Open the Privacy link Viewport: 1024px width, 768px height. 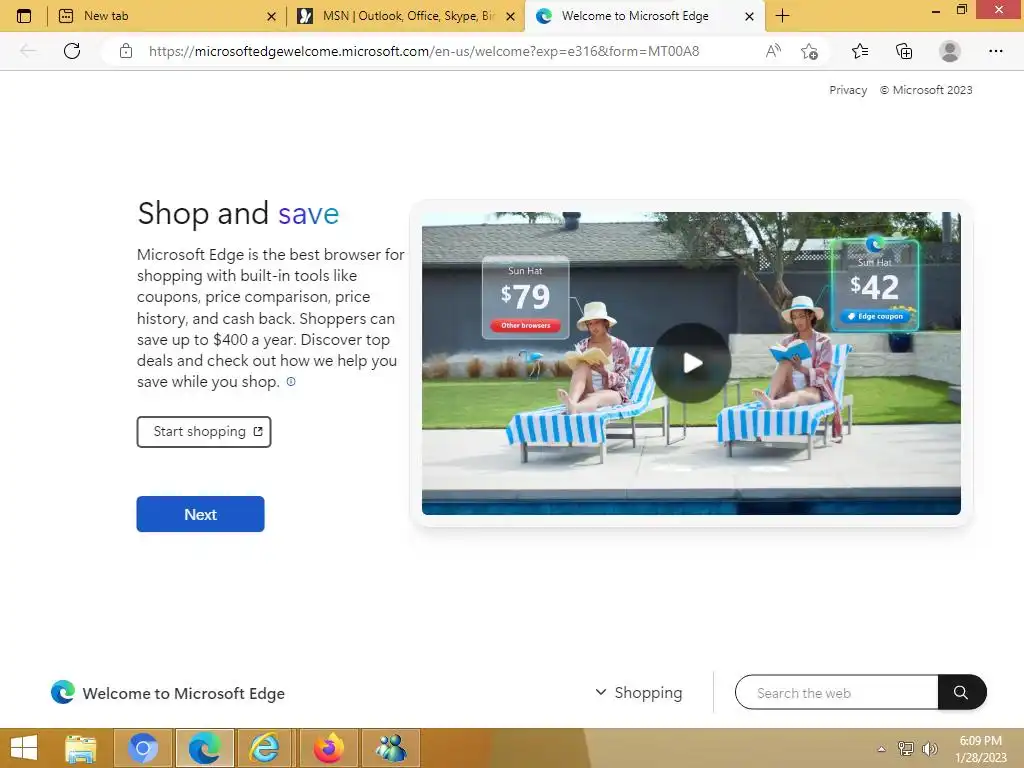coord(848,90)
